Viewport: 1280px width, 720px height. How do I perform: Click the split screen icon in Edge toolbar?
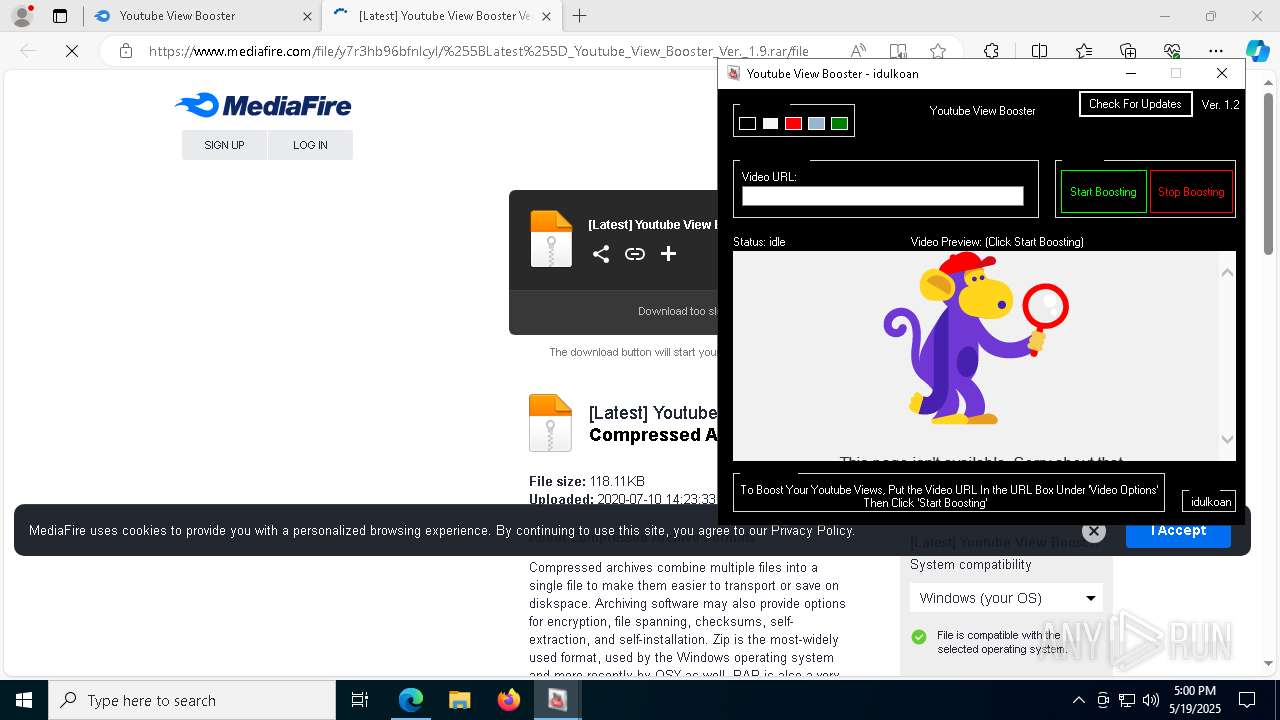pos(1039,51)
